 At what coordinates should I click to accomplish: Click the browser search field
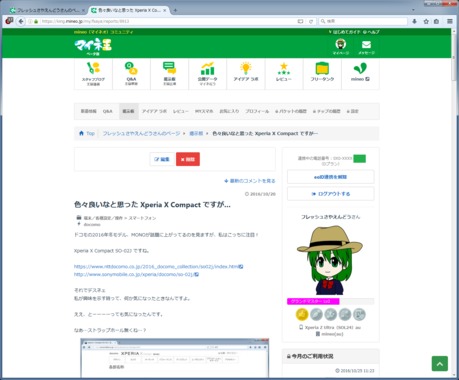(363, 21)
